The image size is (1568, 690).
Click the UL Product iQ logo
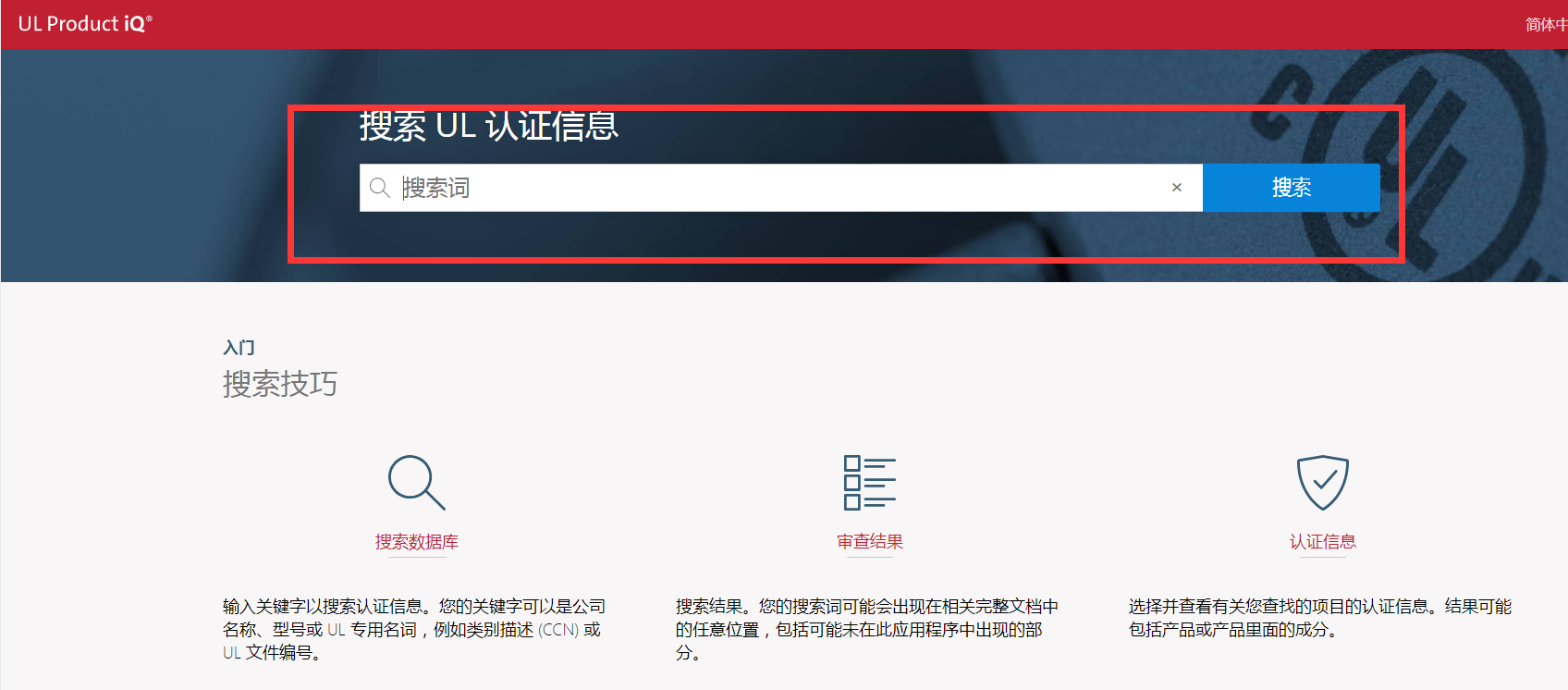coord(84,24)
